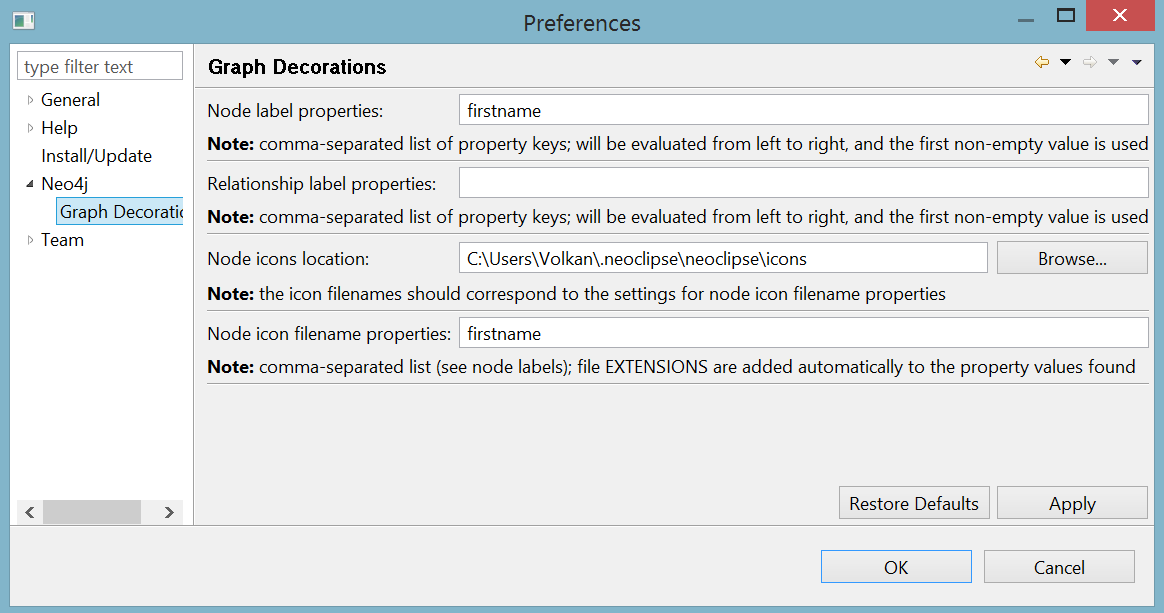This screenshot has height=613, width=1164.
Task: Open the view menu arrow at top right
Action: (x=1136, y=62)
